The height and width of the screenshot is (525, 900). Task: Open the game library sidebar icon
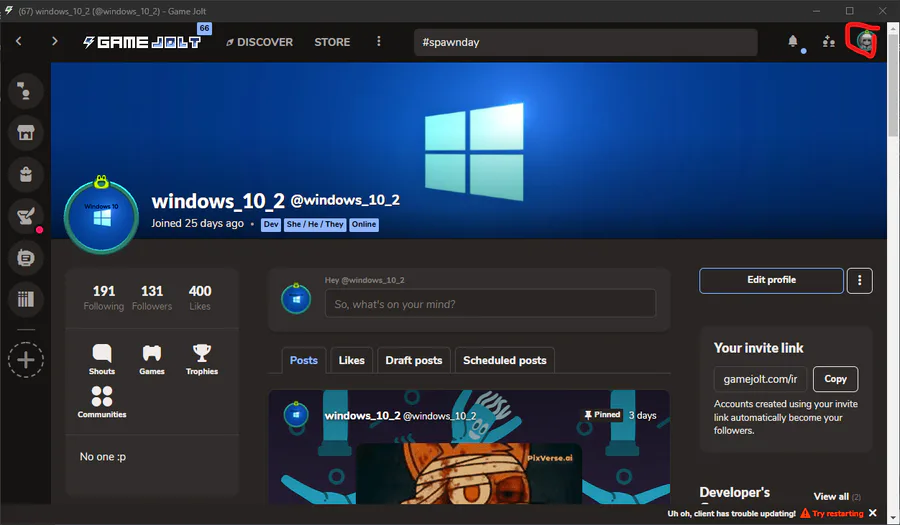tap(25, 299)
